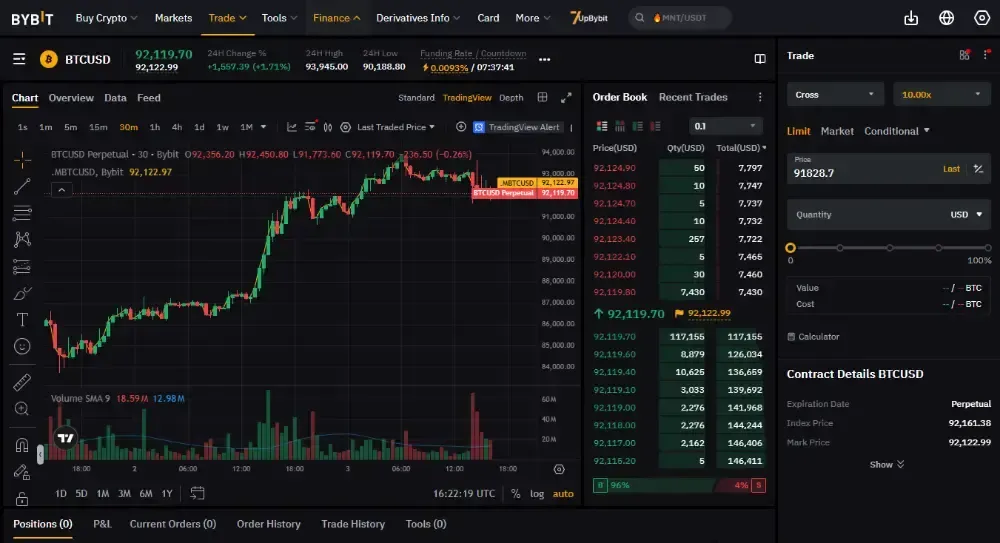Open chart settings gear in toolbar
Image resolution: width=1000 pixels, height=543 pixels.
click(346, 127)
